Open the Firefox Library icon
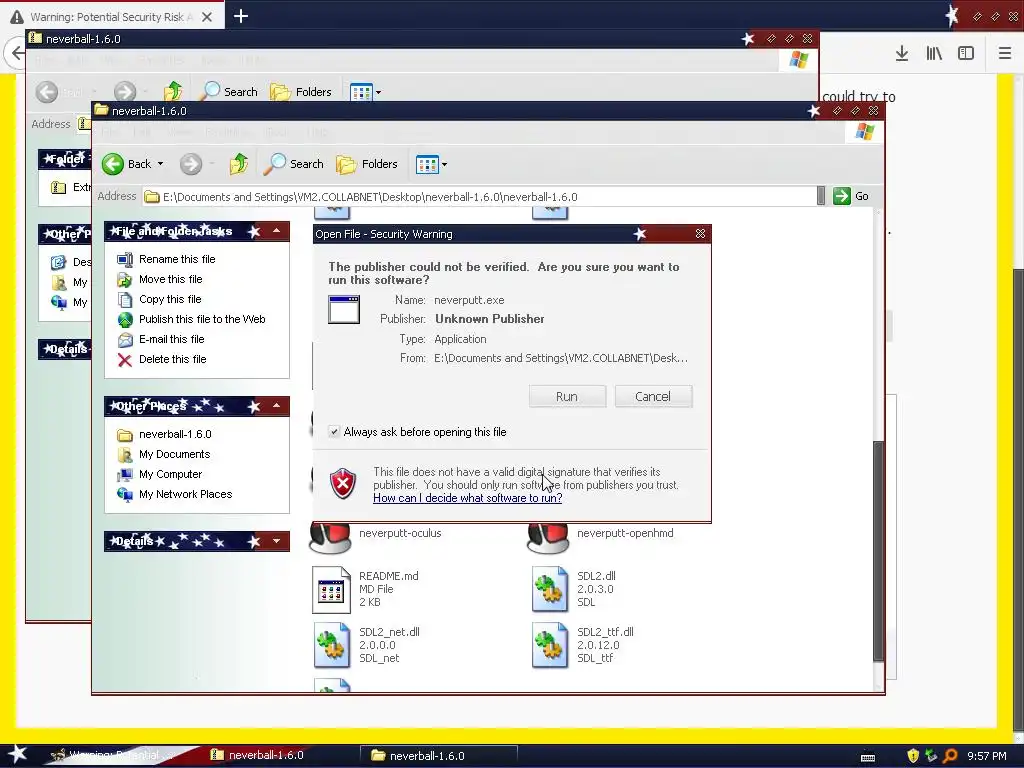 click(x=934, y=54)
